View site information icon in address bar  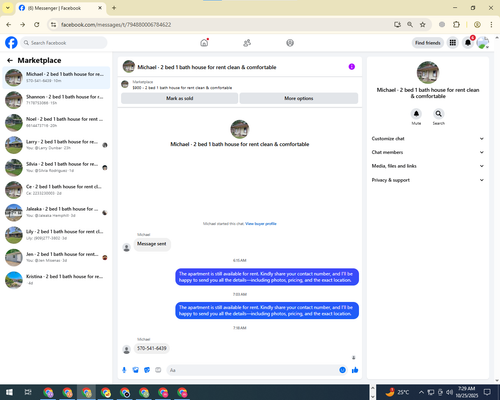[53, 25]
